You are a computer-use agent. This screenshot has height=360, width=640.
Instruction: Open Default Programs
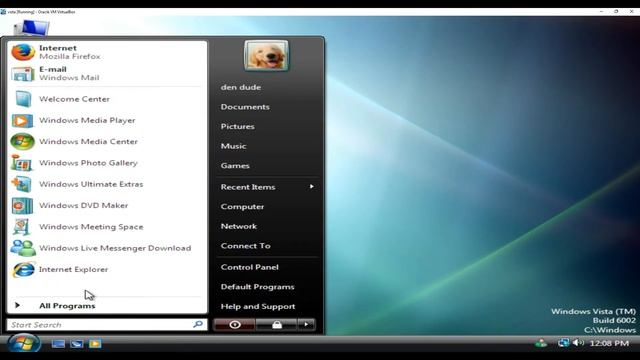pos(258,287)
